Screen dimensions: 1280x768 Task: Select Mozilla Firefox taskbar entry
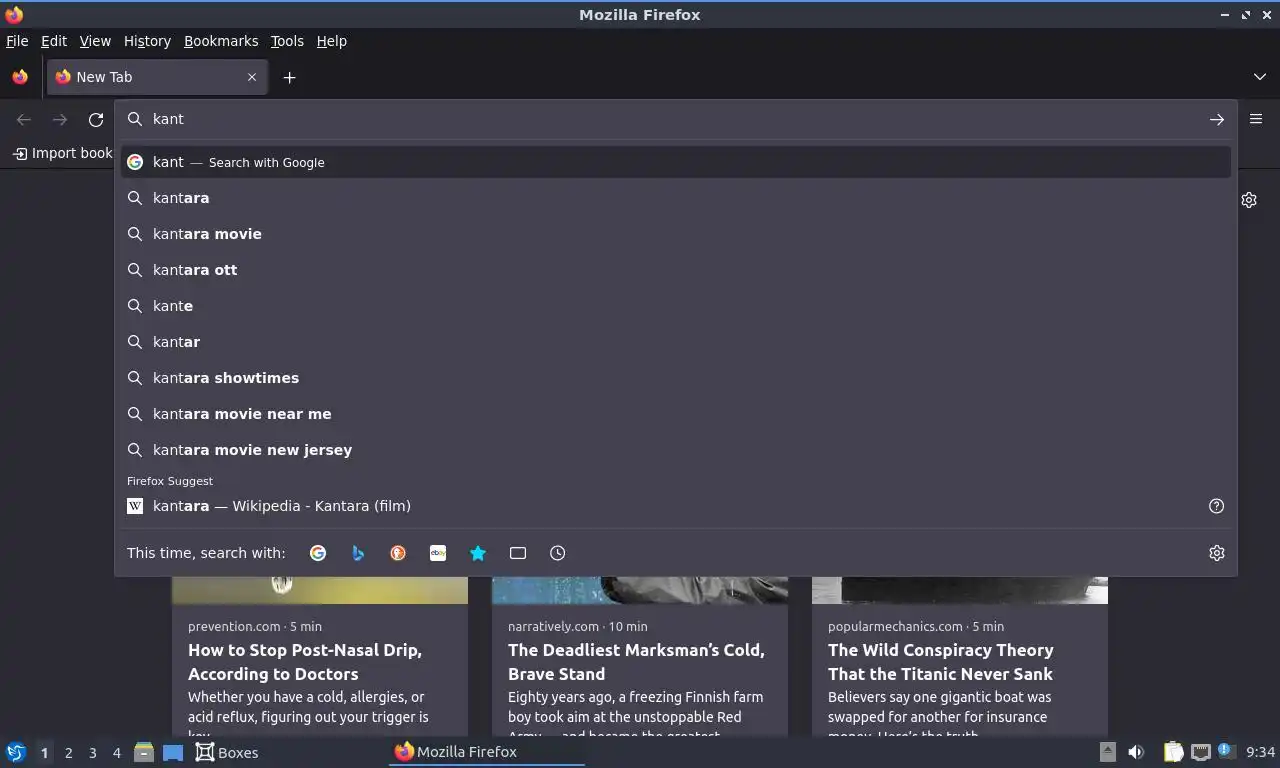(x=487, y=752)
